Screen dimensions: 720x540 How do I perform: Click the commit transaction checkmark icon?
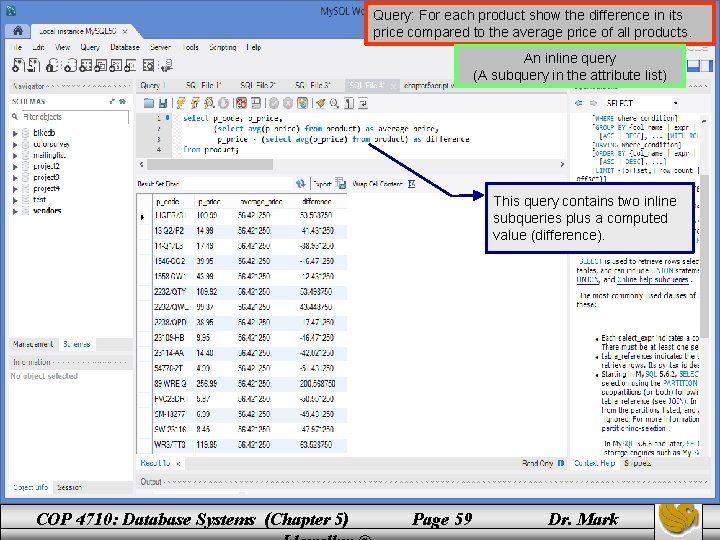[274, 103]
